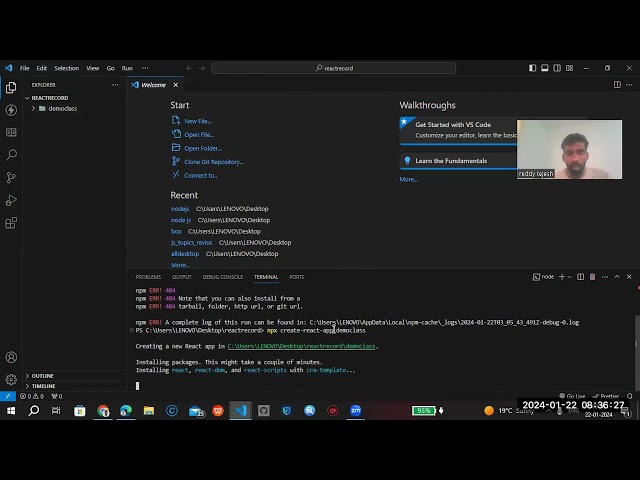Open the Selection menu
The image size is (640, 480).
pos(67,68)
